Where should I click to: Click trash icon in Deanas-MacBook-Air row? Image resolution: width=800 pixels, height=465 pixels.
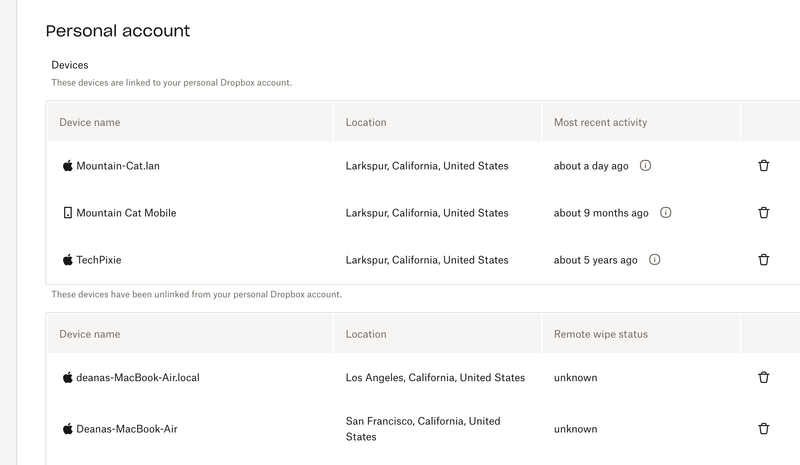pos(764,429)
